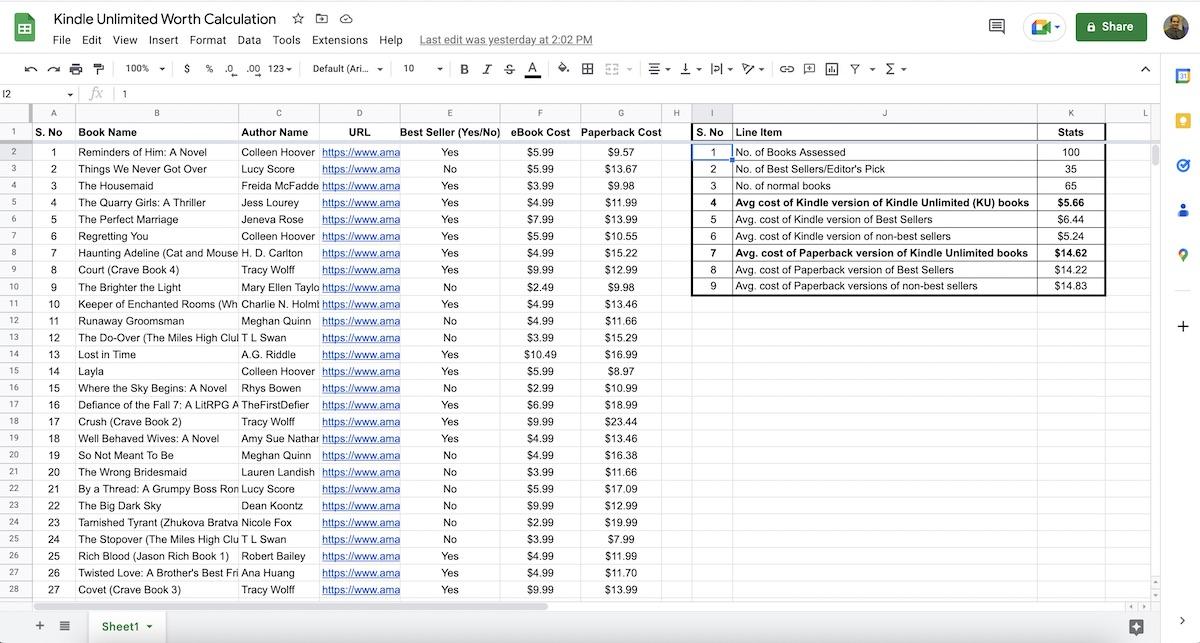1200x643 pixels.
Task: Click the Borders icon
Action: (588, 69)
